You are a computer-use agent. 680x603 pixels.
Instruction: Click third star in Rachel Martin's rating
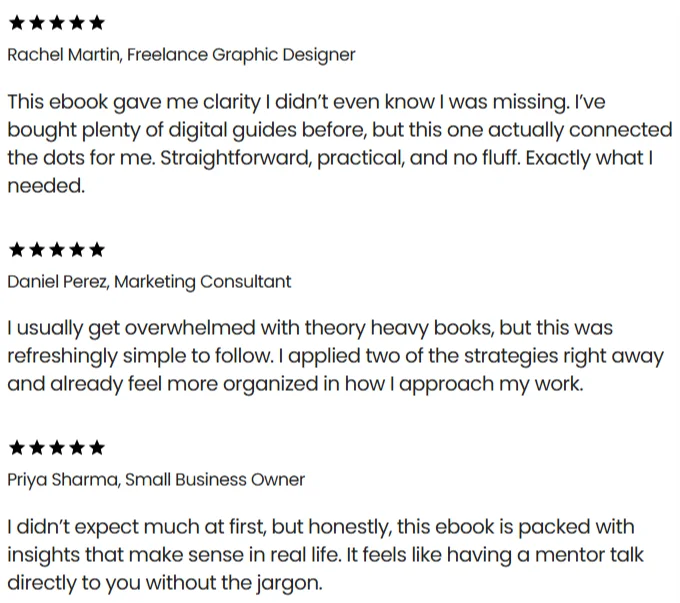pyautogui.click(x=56, y=23)
